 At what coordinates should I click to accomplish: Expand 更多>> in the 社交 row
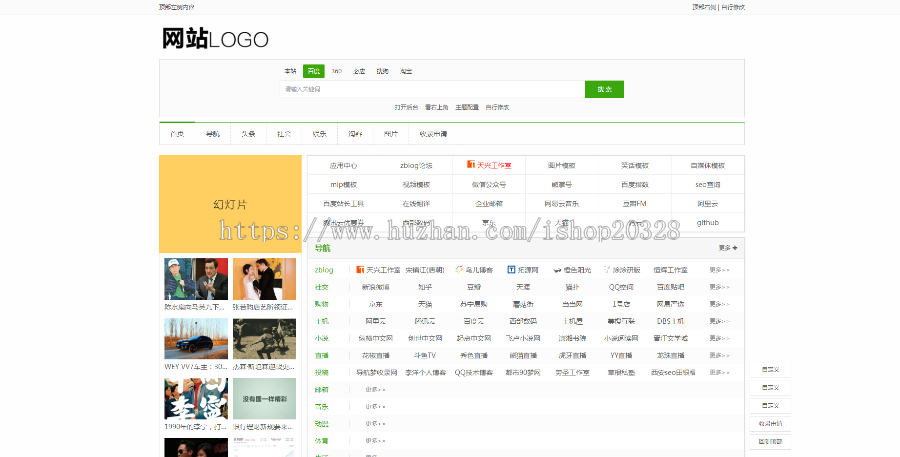[719, 287]
